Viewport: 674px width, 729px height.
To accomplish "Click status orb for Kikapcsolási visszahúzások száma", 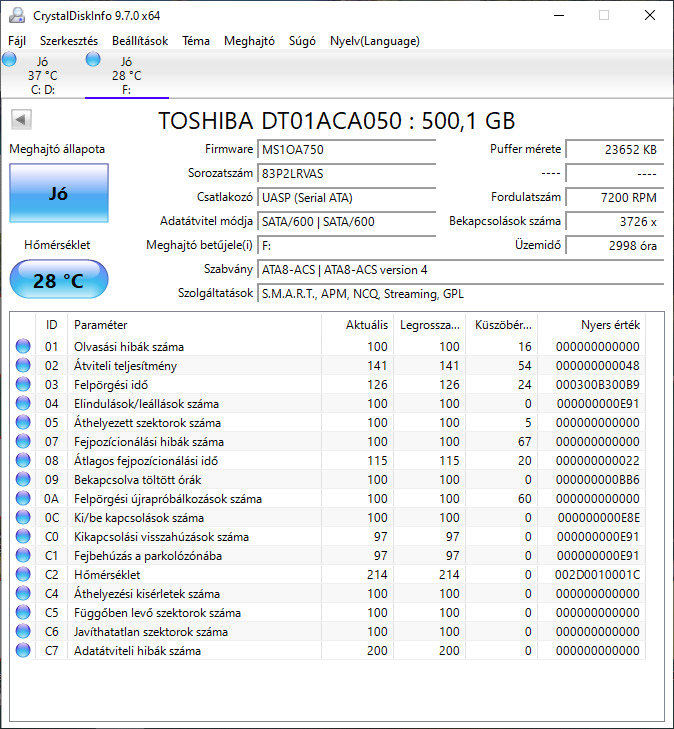I will point(23,537).
